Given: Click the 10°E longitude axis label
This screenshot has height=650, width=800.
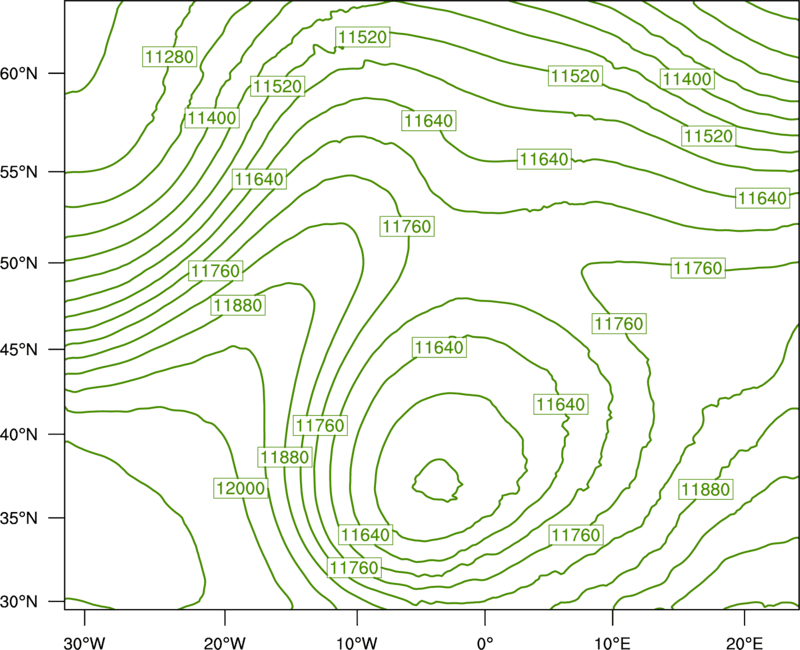Looking at the screenshot, I should point(612,643).
